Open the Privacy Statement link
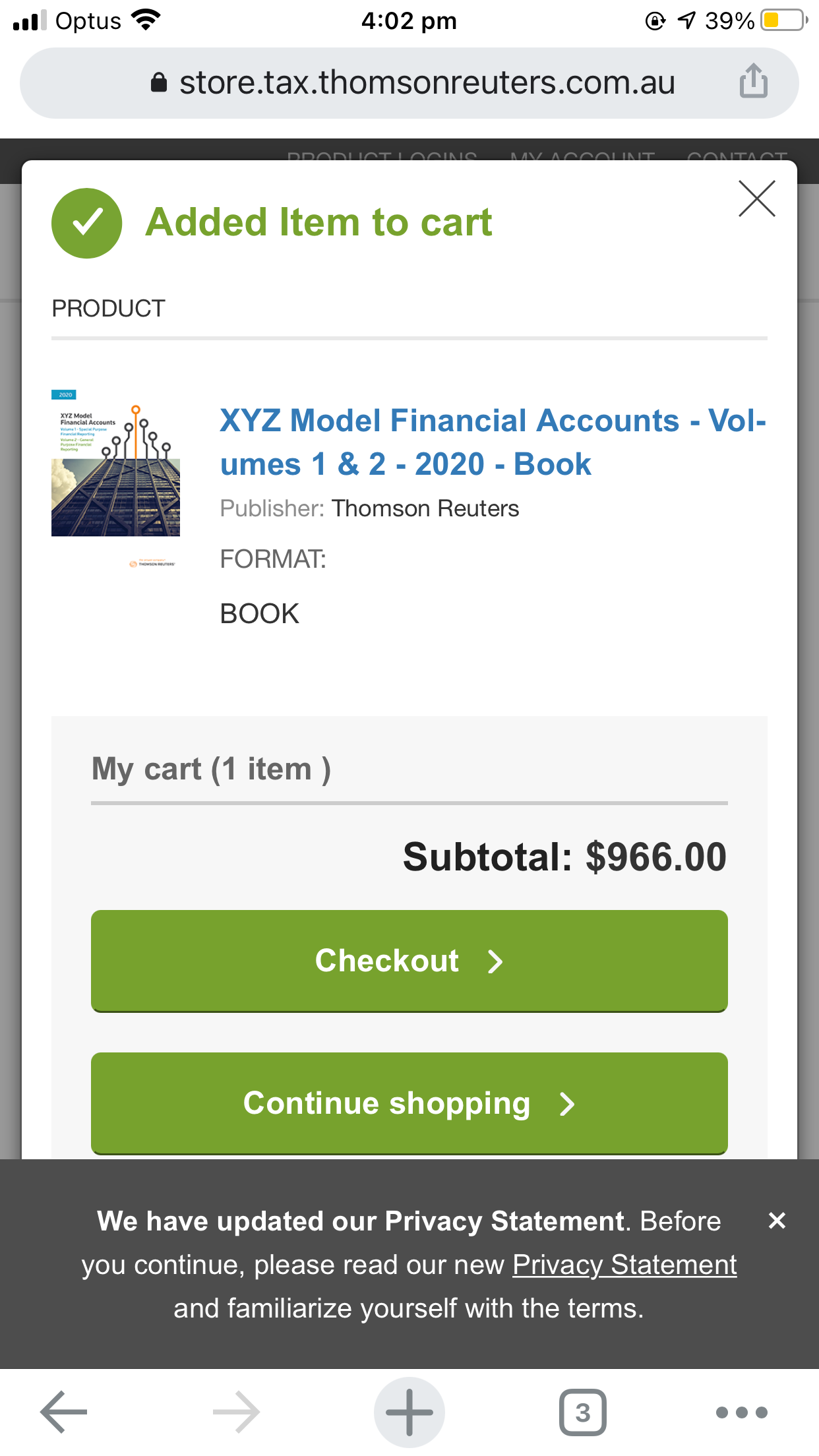819x1456 pixels. (624, 1265)
